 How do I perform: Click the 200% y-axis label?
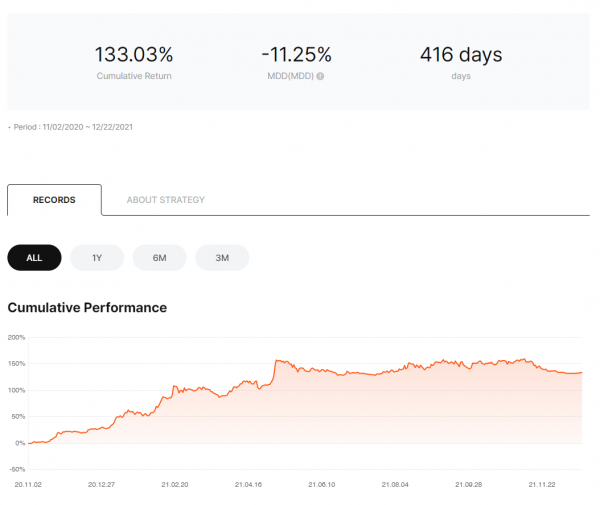16,338
